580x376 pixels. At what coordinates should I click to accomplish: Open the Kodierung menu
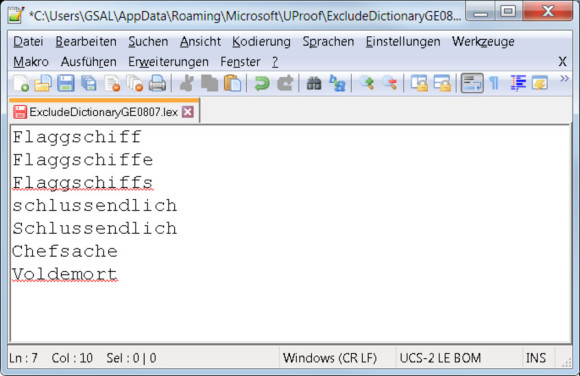[261, 41]
